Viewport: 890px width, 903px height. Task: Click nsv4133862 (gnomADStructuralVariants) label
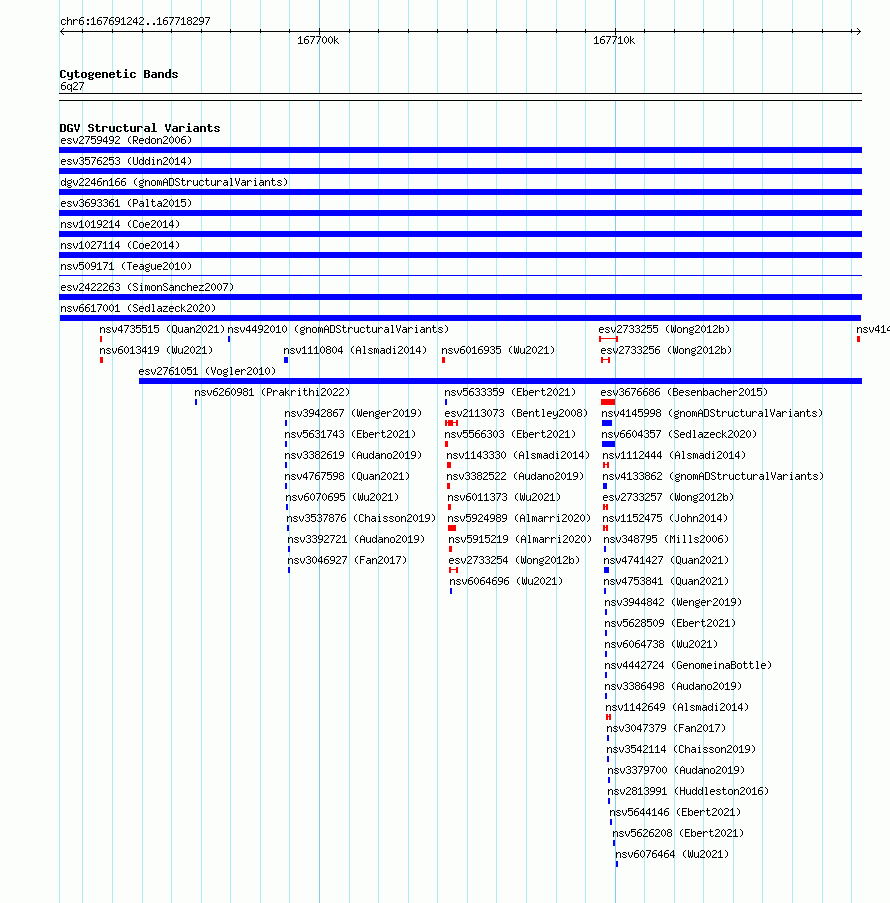click(713, 477)
